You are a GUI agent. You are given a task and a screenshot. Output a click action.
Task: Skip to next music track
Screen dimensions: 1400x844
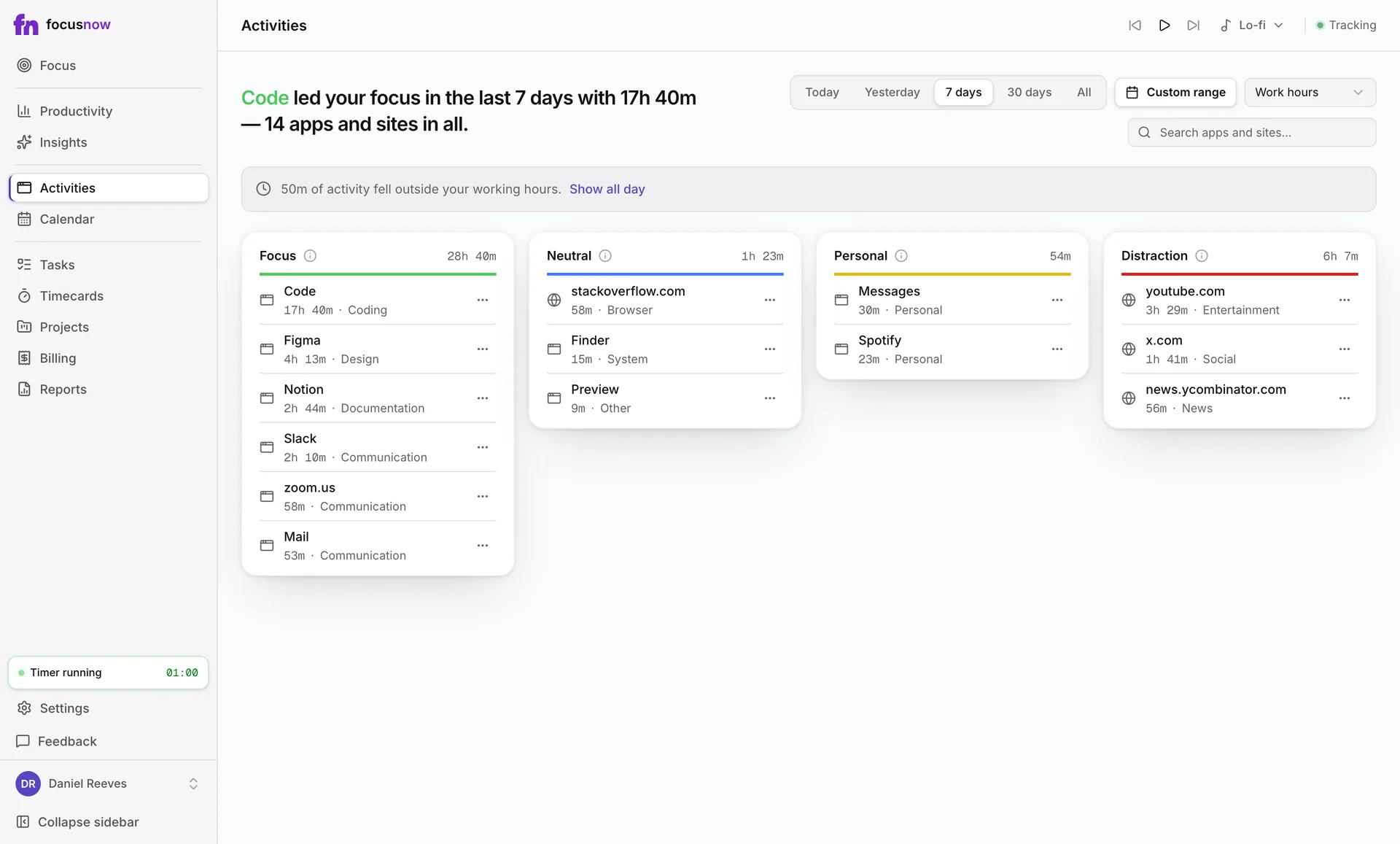click(x=1193, y=26)
